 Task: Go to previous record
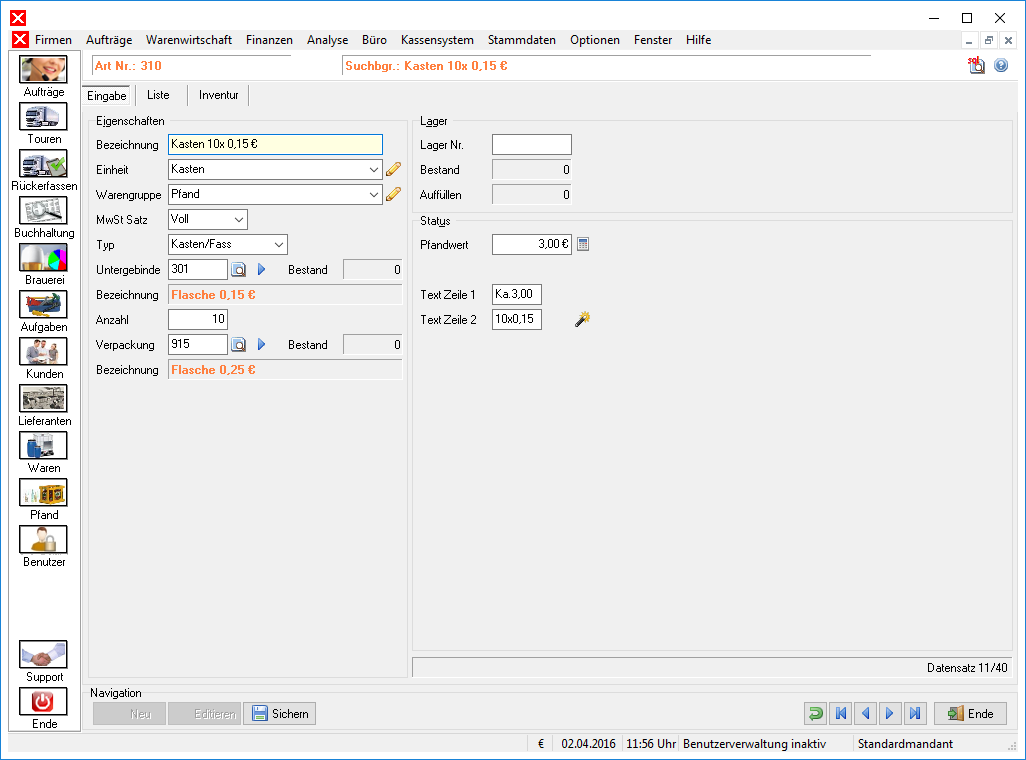866,714
